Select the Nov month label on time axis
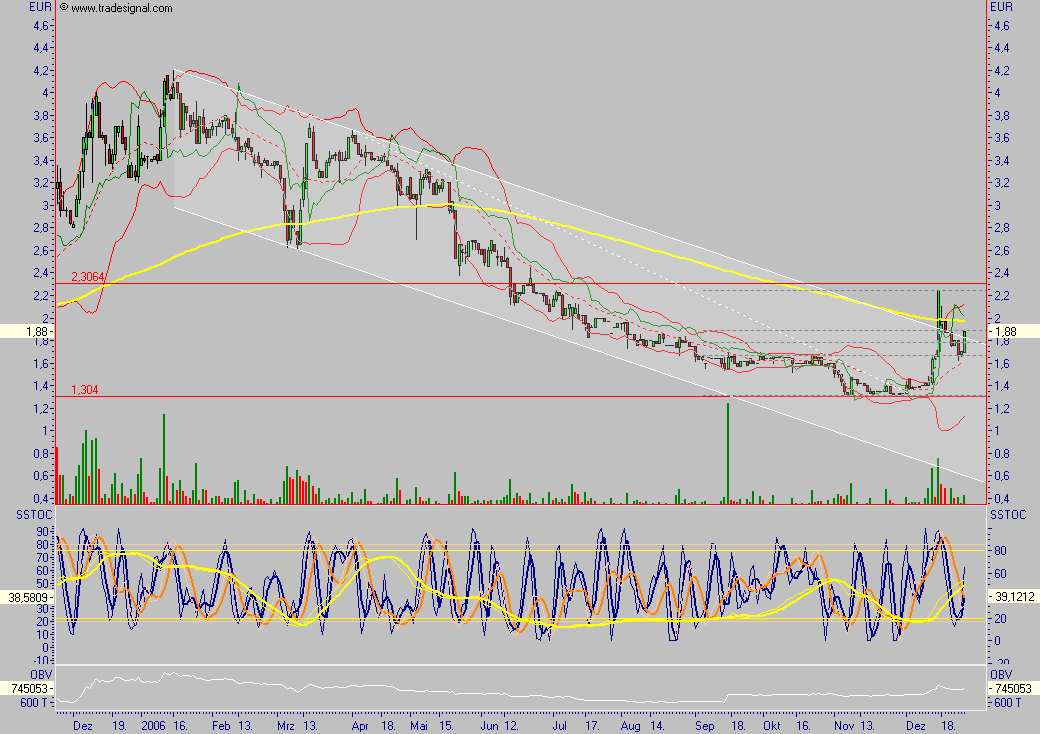Screen dimensions: 1040x734 [844, 725]
